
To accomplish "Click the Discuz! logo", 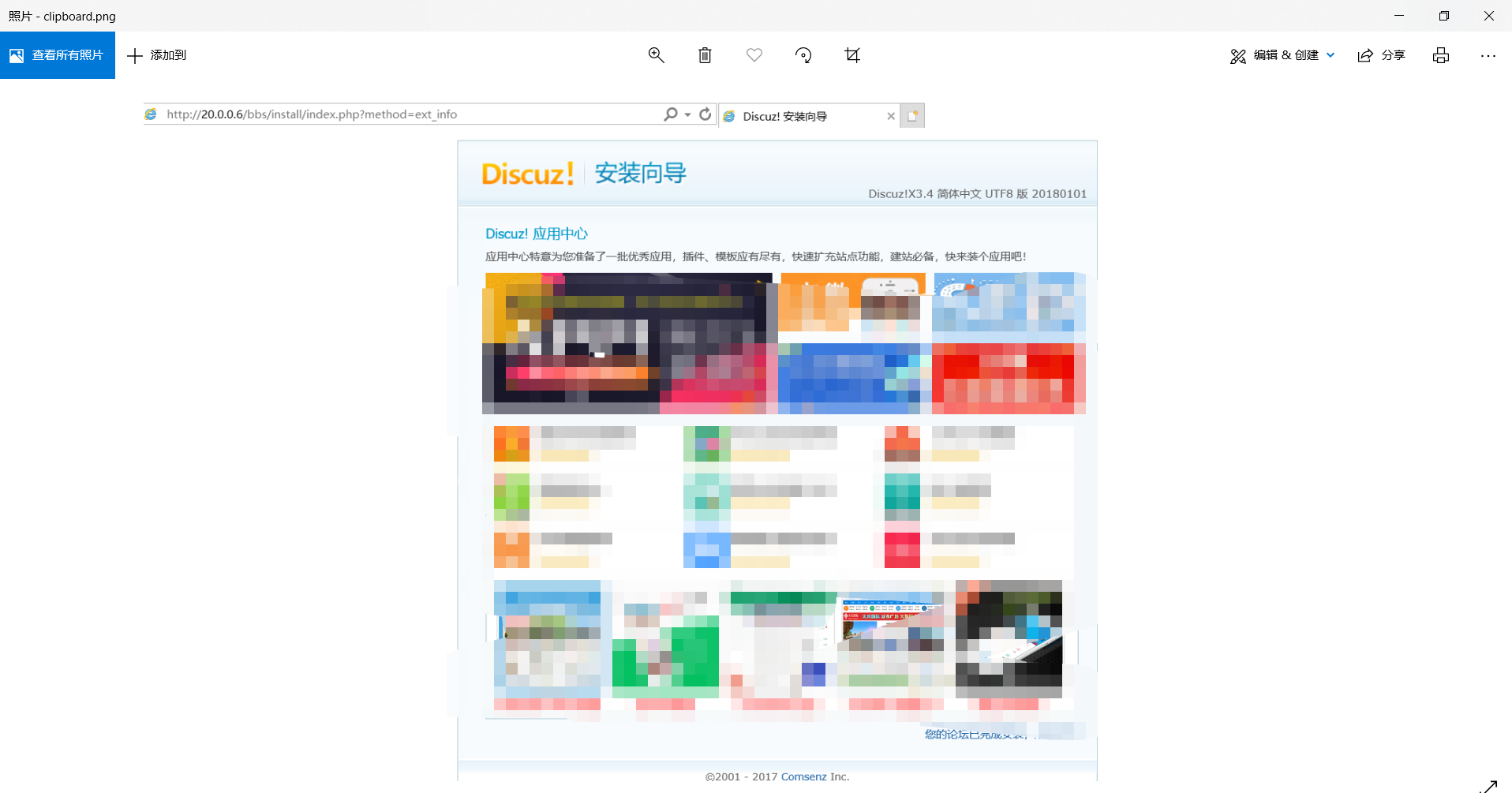I will point(528,174).
